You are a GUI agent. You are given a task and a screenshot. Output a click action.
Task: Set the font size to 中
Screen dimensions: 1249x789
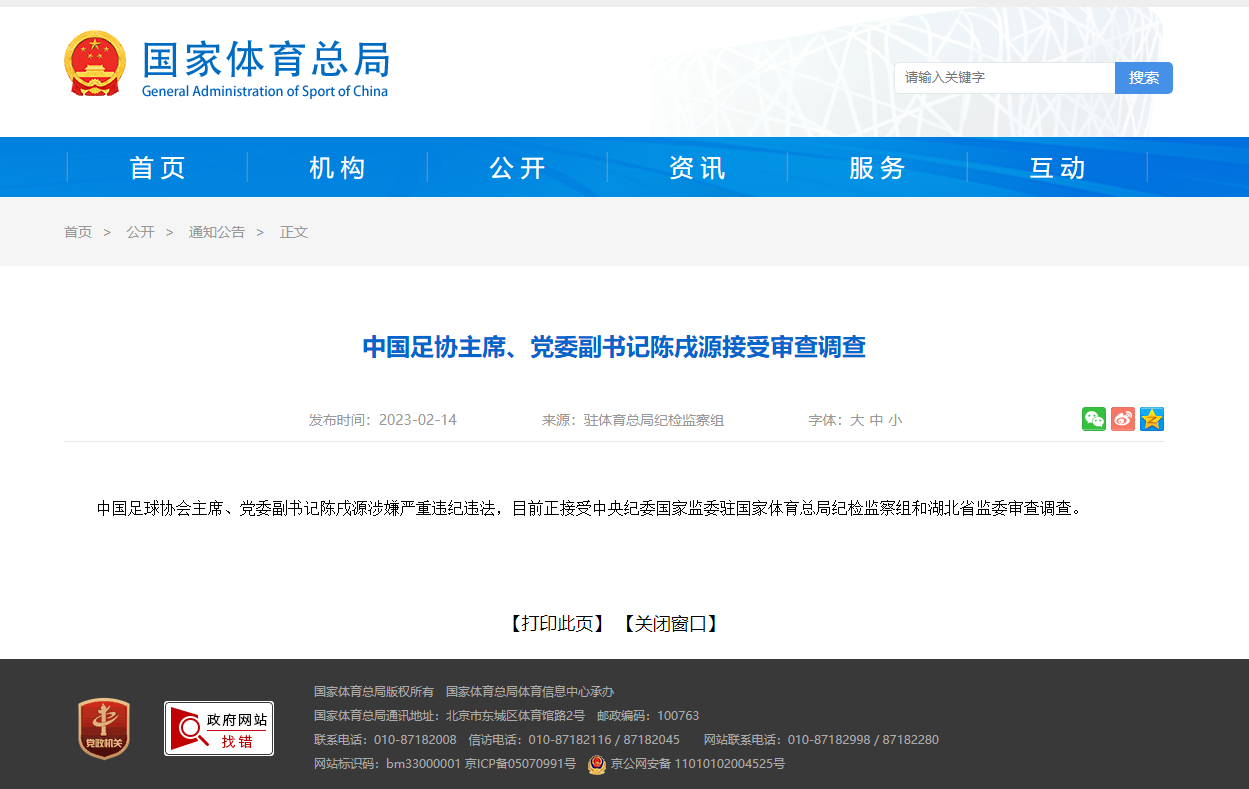pos(876,420)
